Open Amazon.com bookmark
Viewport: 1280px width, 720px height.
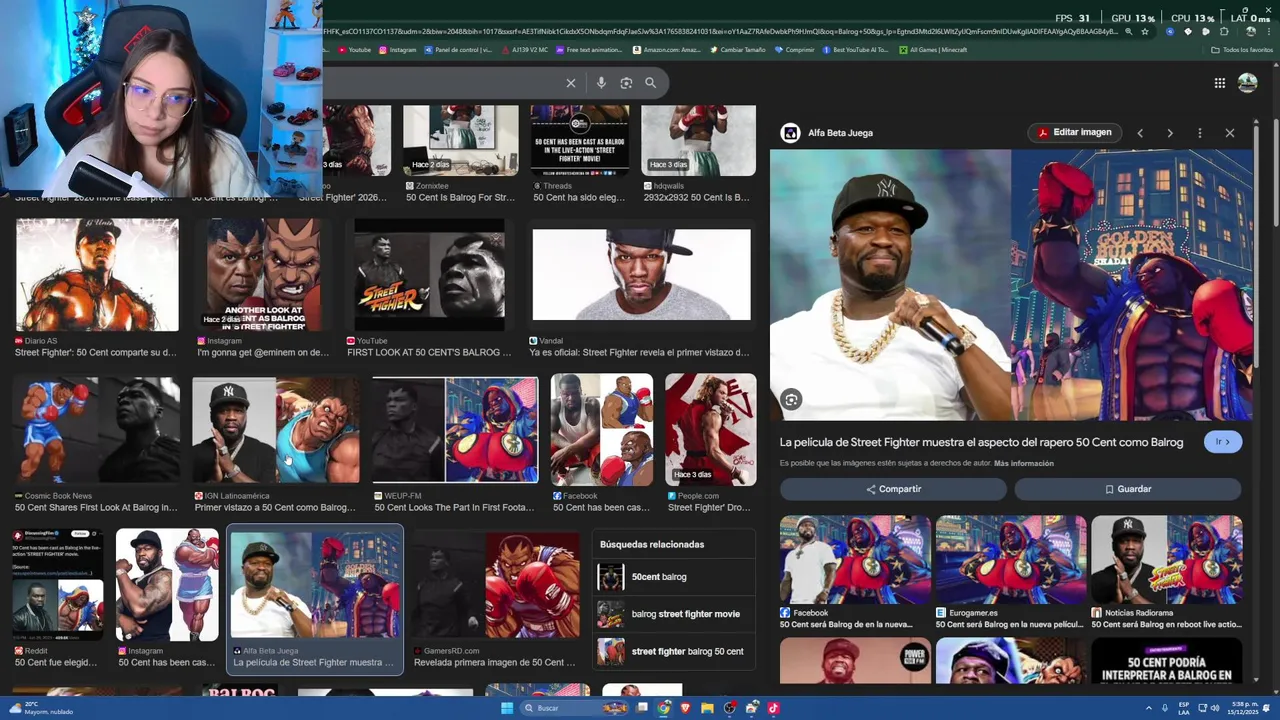[666, 50]
